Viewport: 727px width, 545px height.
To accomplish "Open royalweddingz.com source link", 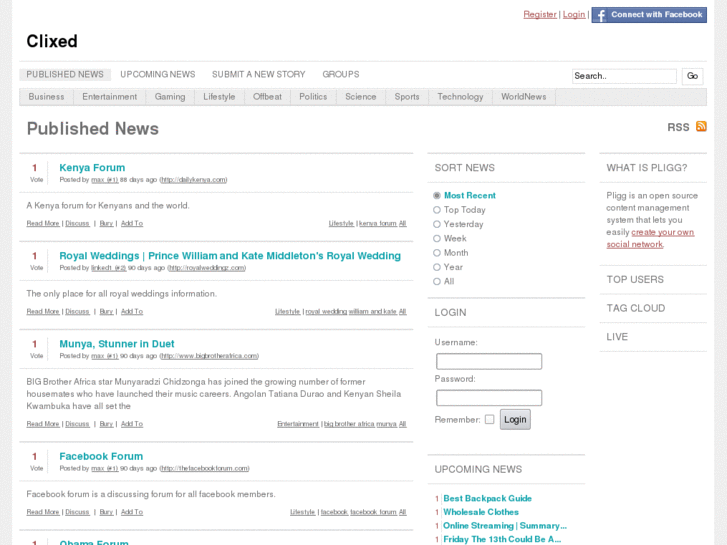I will (206, 268).
